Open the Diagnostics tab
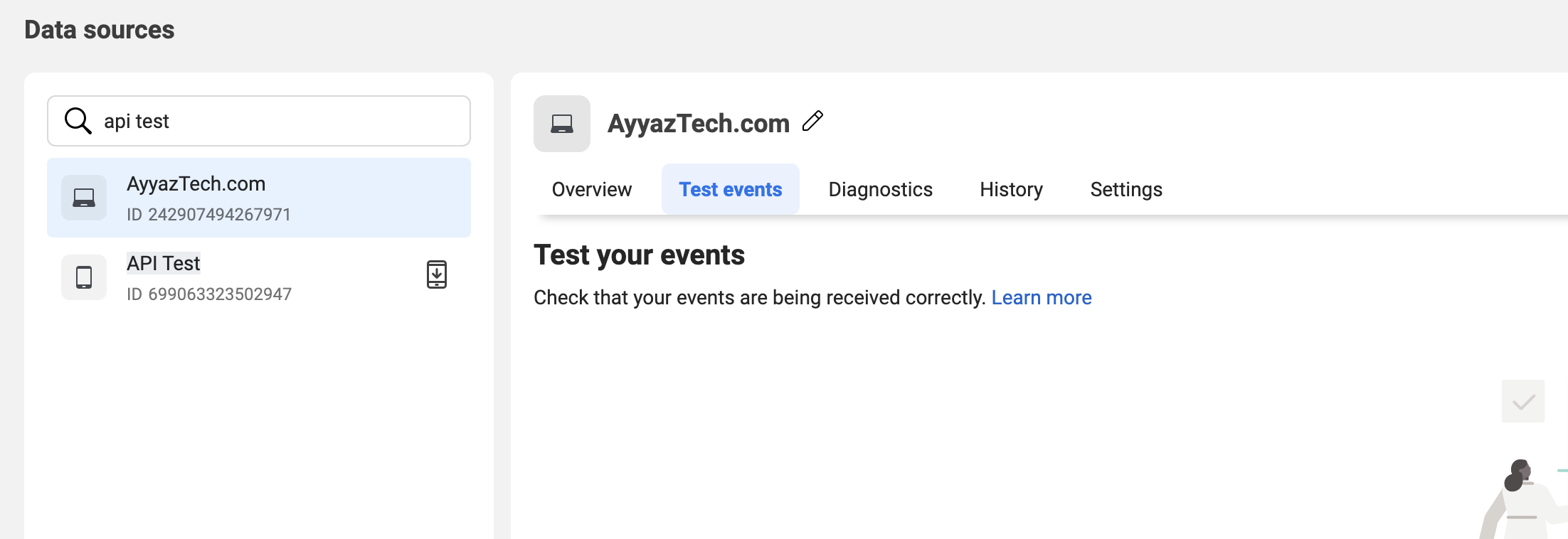 [880, 189]
